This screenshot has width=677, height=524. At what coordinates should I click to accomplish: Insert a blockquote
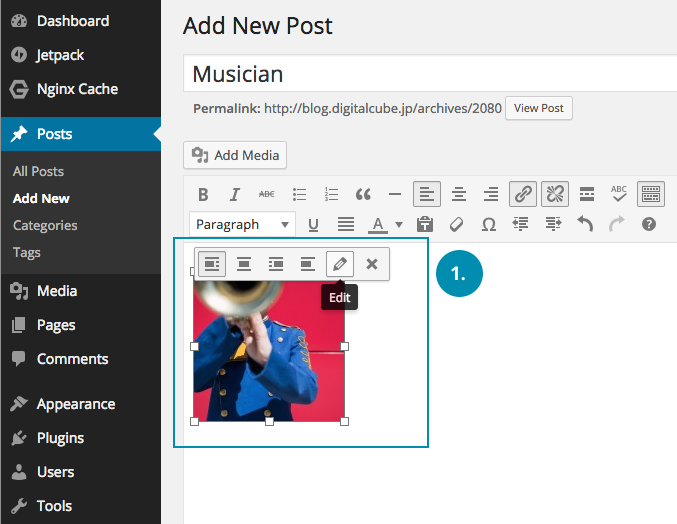coord(363,194)
